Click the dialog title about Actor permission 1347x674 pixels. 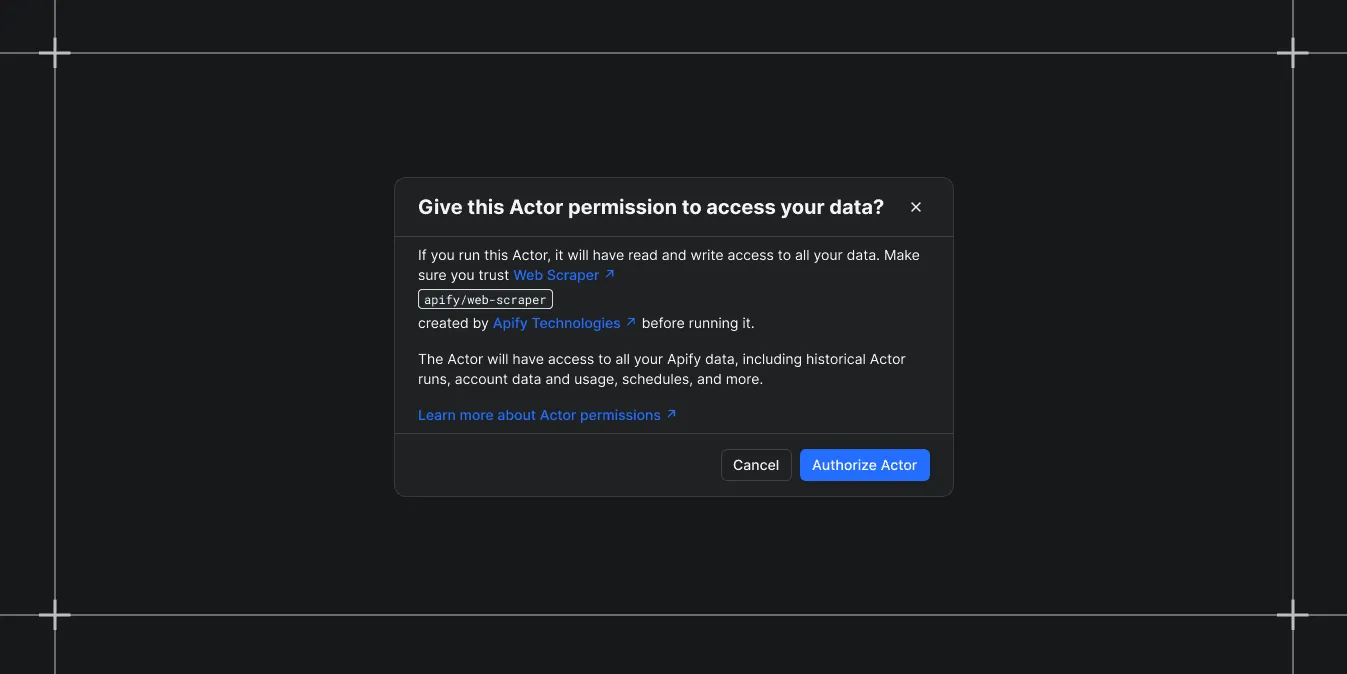tap(651, 207)
